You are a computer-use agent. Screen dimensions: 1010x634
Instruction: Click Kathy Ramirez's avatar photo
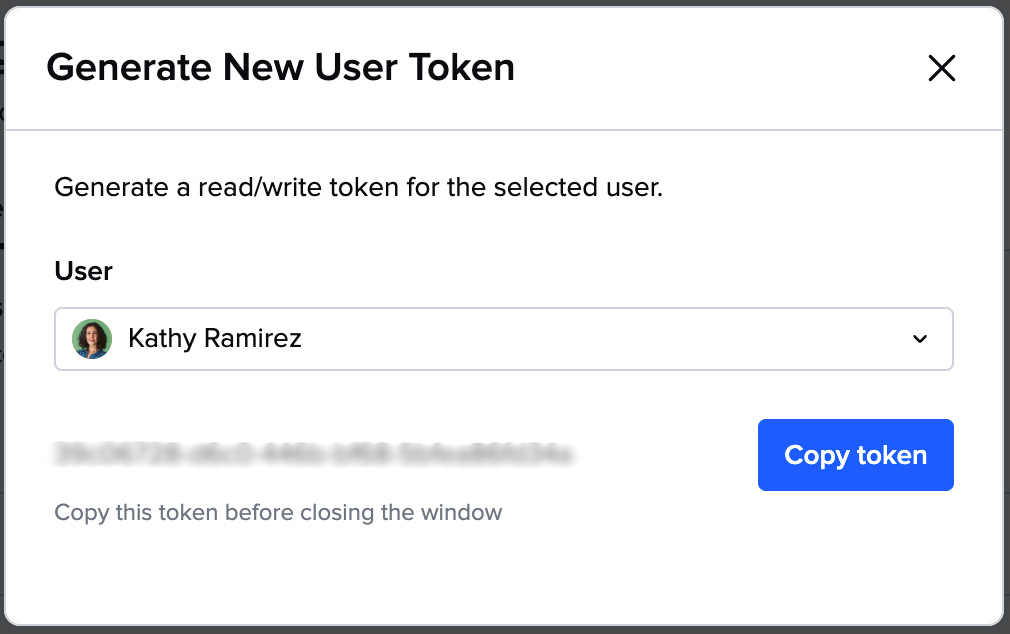(x=92, y=339)
